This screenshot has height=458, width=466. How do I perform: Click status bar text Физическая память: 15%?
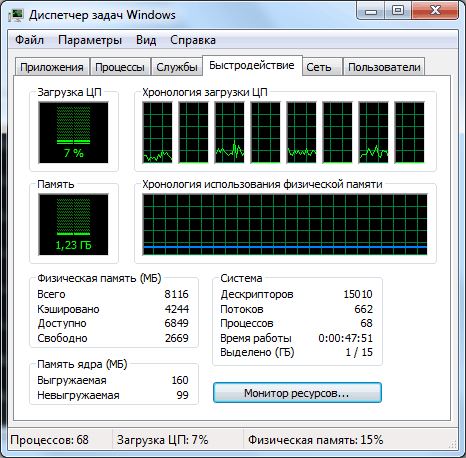click(315, 440)
